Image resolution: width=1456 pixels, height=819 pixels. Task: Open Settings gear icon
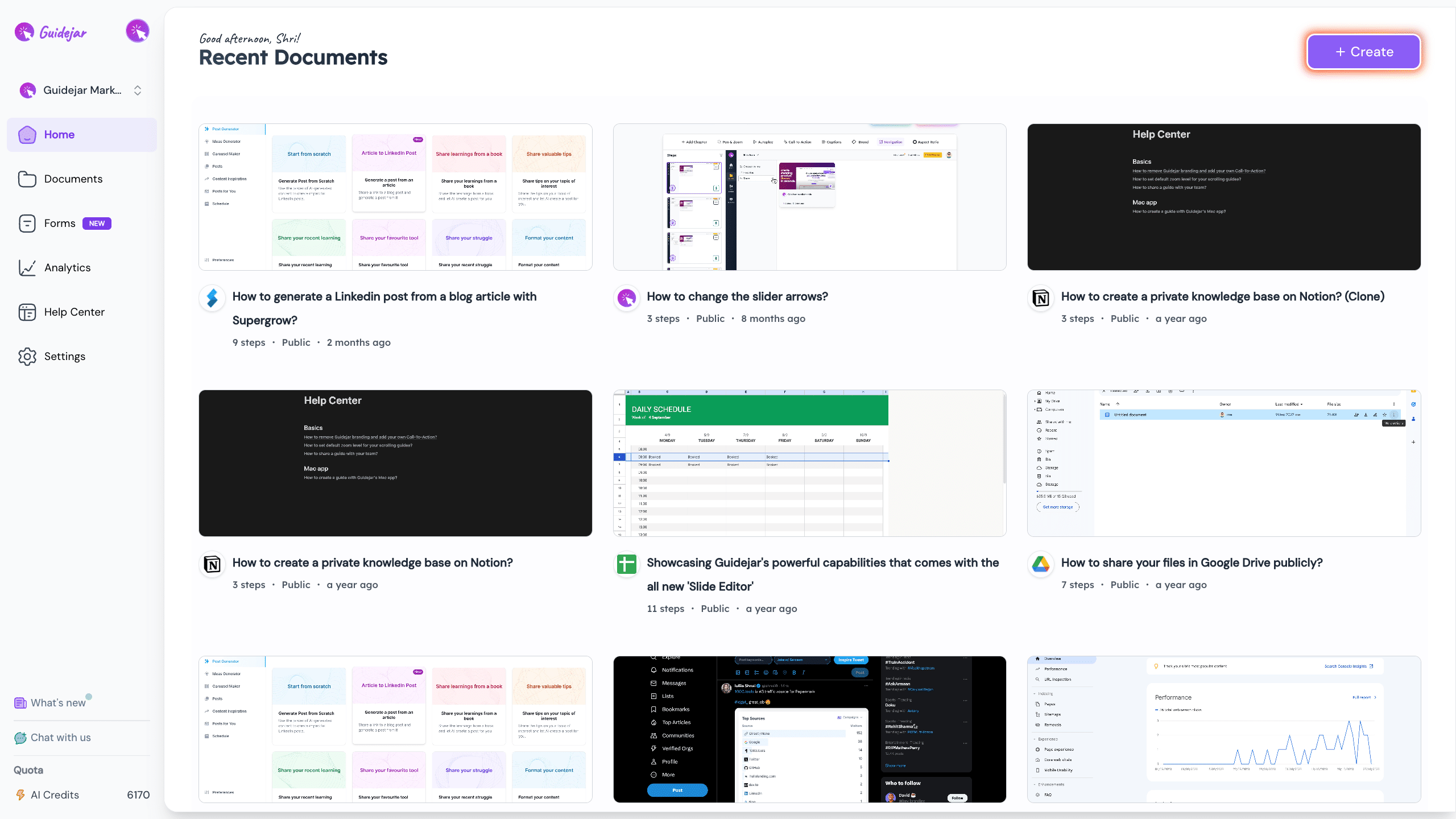point(27,357)
